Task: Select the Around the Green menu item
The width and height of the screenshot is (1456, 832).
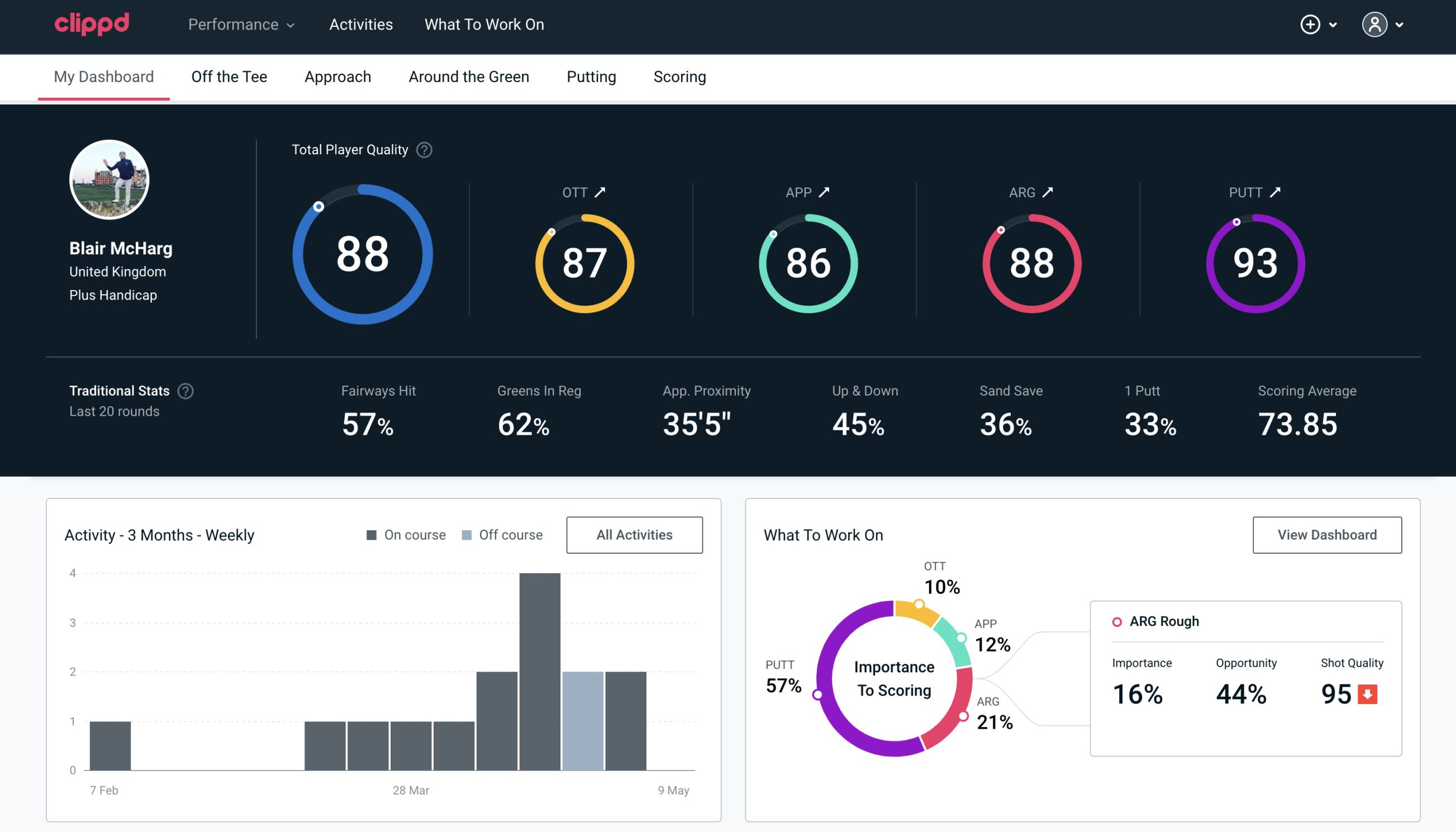Action: point(468,76)
